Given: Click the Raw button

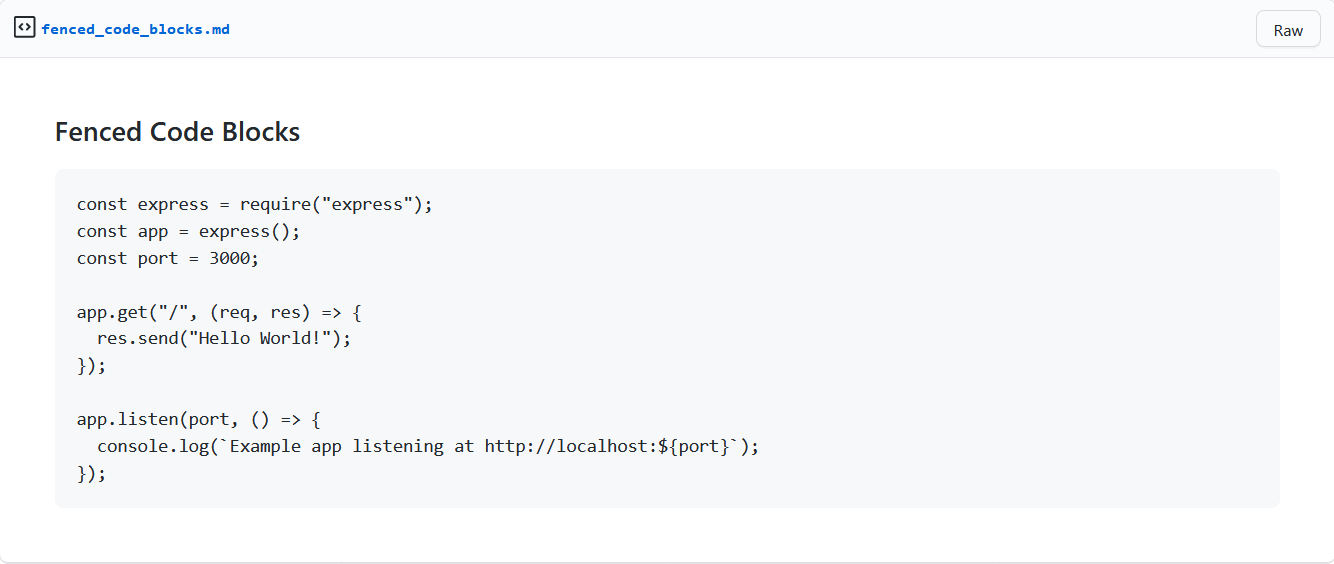Looking at the screenshot, I should click(x=1288, y=30).
